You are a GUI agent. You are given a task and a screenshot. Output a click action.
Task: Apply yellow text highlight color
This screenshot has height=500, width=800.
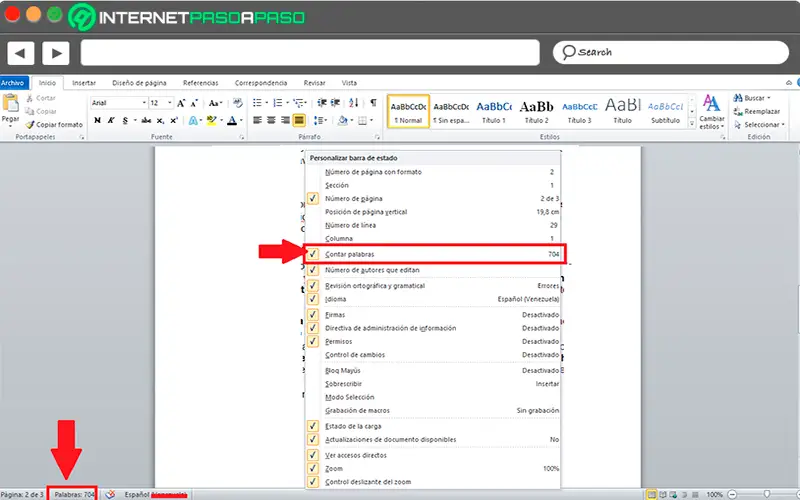pyautogui.click(x=212, y=120)
